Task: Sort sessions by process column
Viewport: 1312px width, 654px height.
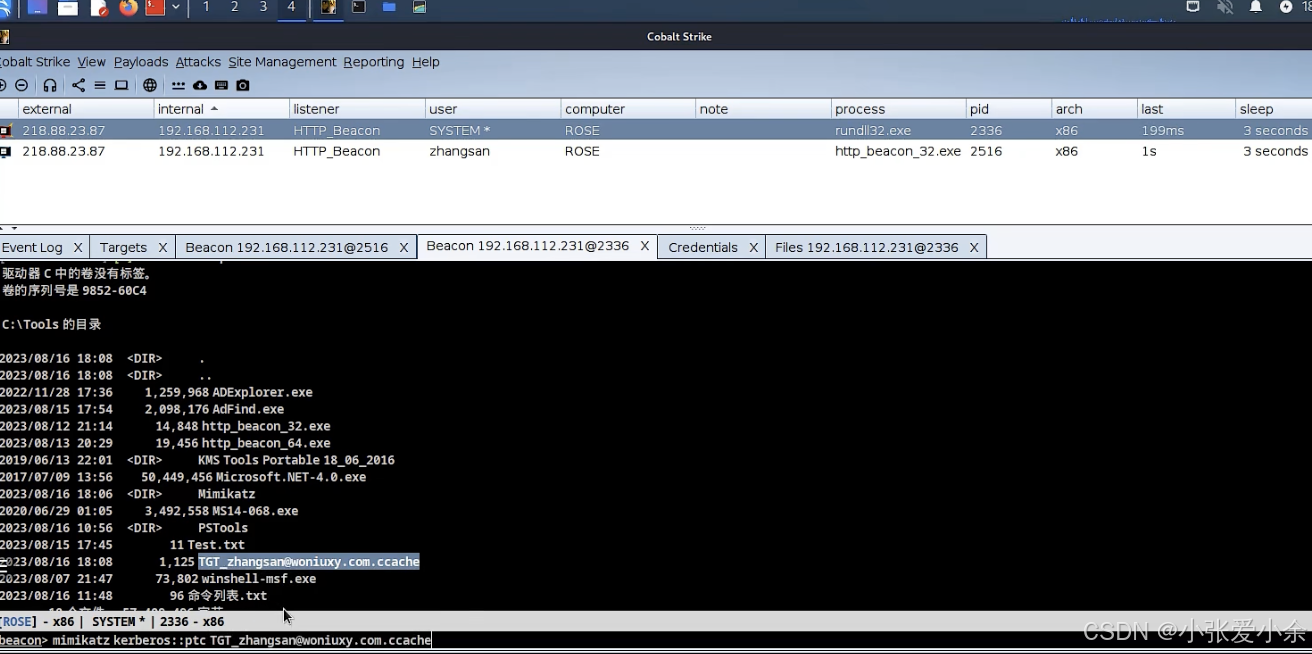Action: click(x=898, y=109)
